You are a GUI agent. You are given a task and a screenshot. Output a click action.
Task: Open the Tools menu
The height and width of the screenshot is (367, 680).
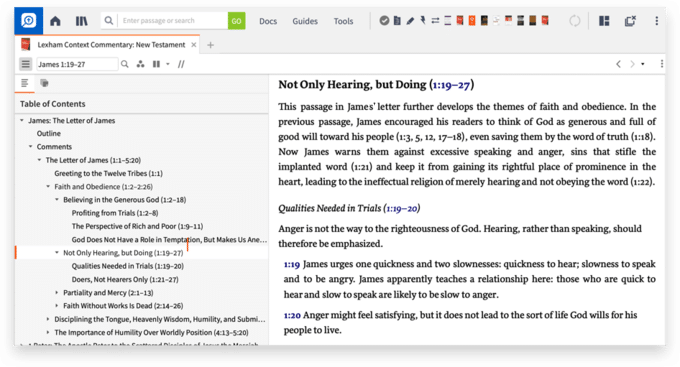click(343, 21)
